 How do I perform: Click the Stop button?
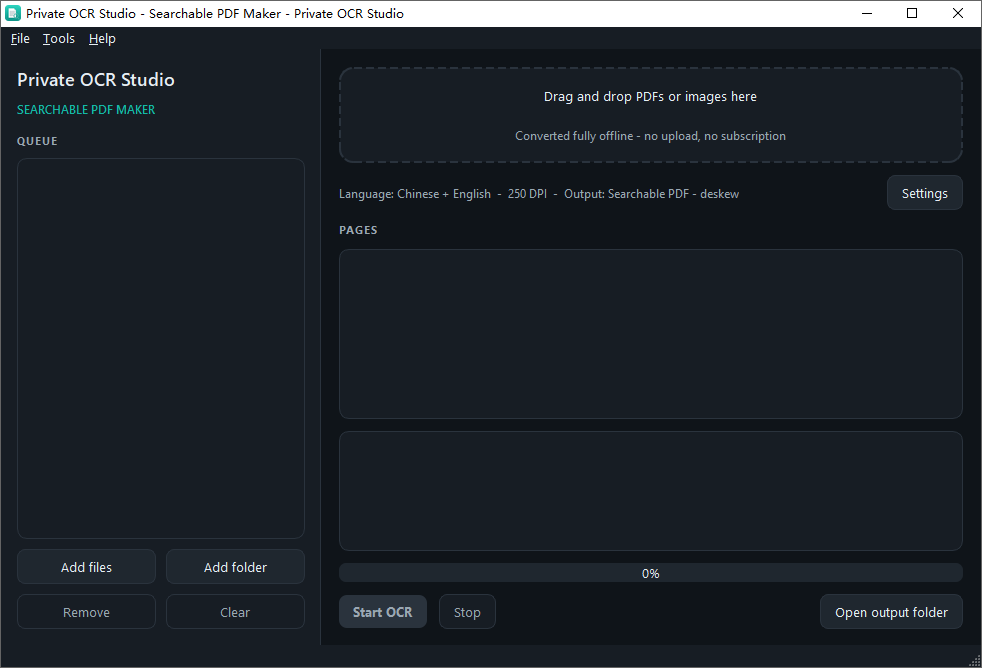467,612
